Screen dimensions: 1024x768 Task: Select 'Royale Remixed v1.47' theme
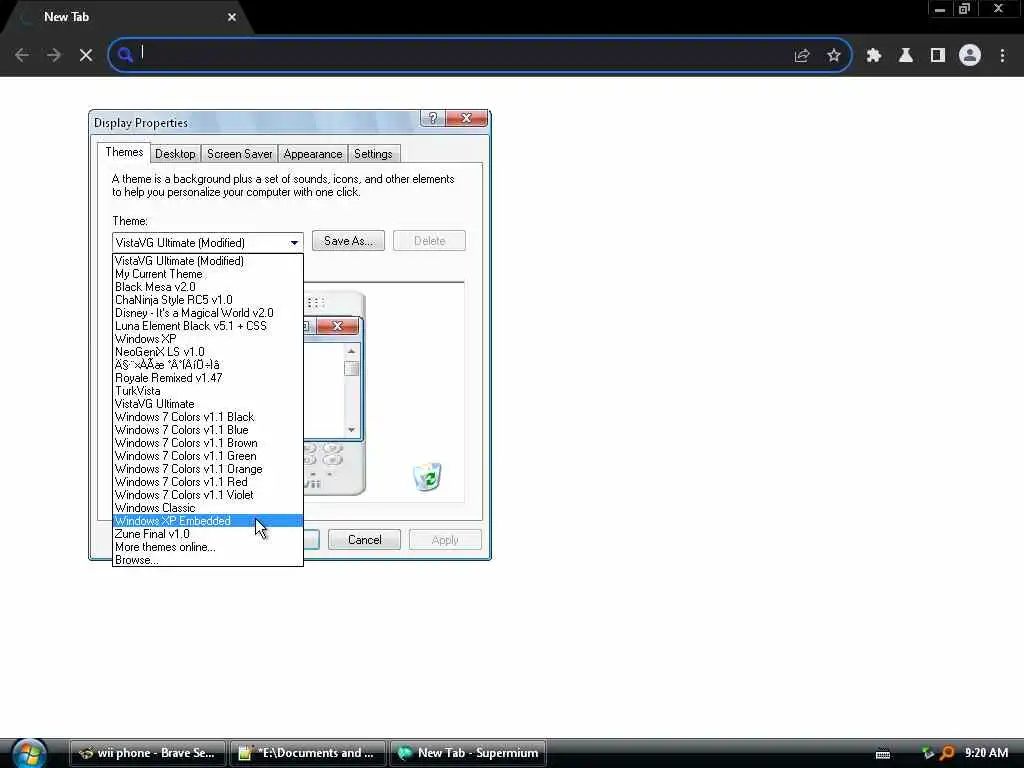pos(208,378)
